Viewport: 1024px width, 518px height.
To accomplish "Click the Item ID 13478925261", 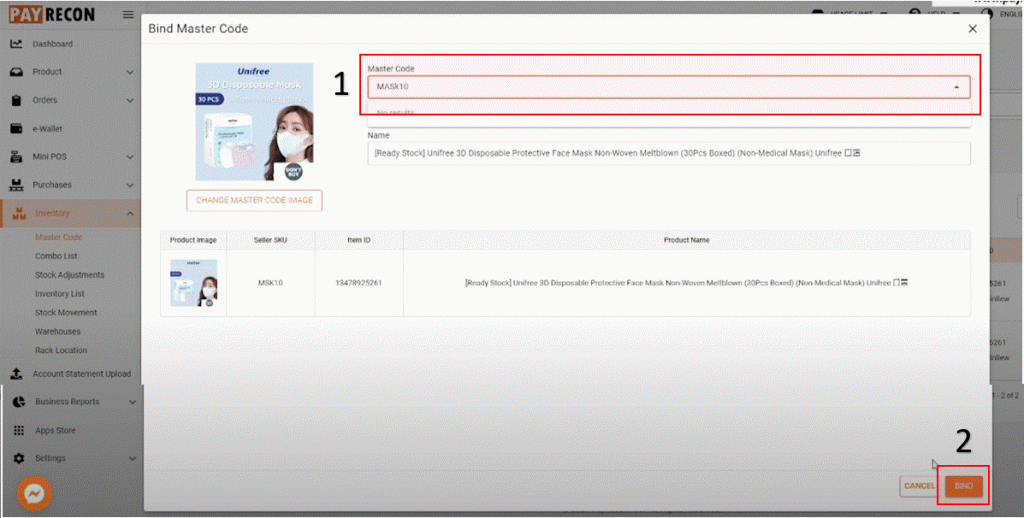I will coord(359,283).
